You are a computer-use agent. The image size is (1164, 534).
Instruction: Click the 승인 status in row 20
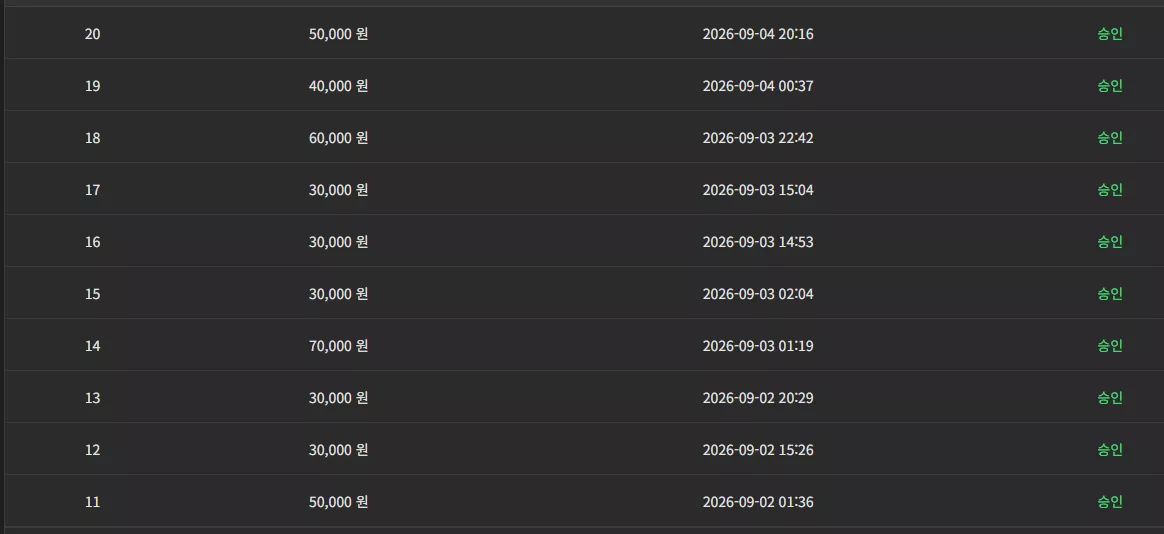[x=1110, y=34]
